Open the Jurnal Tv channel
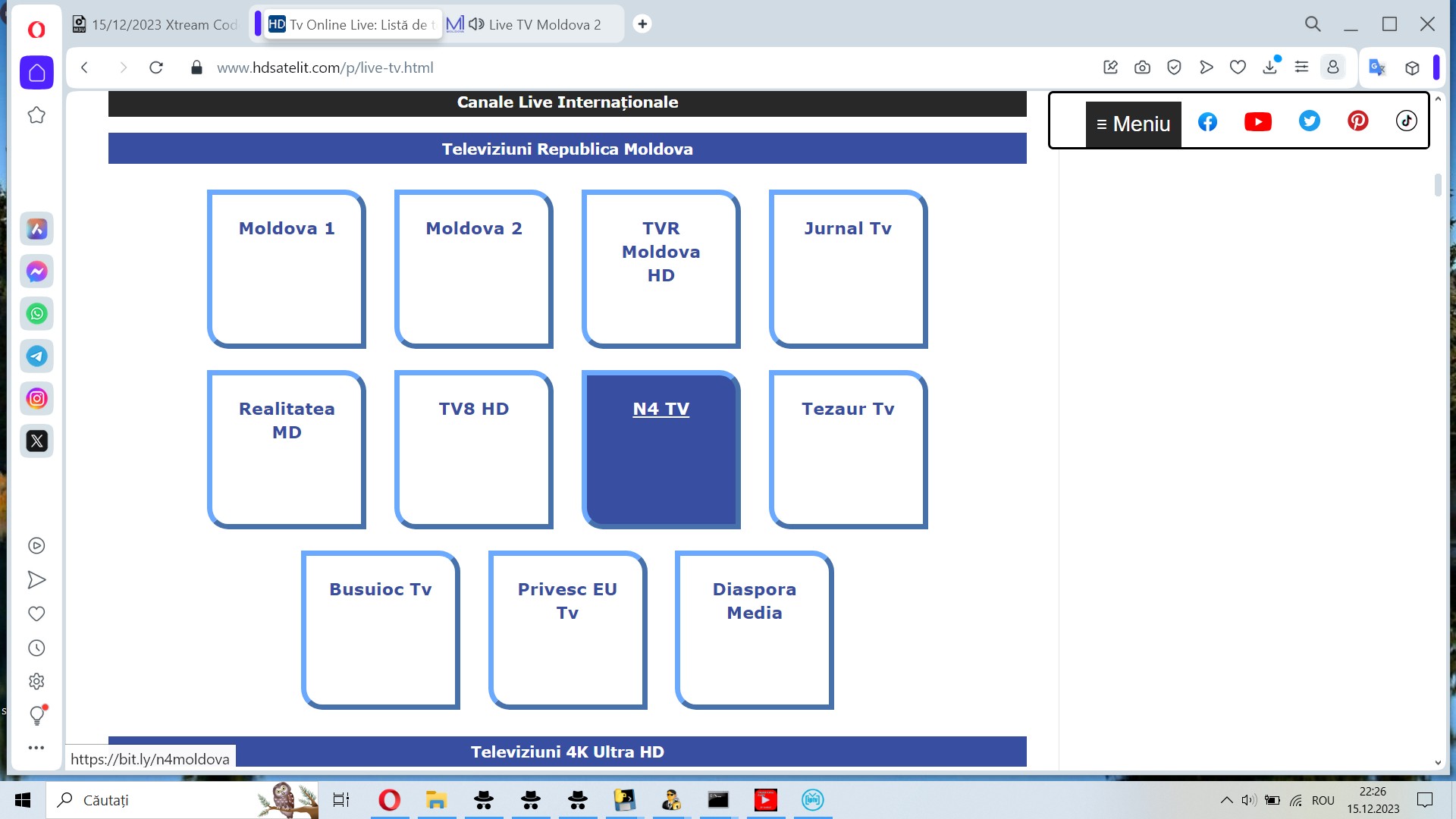Viewport: 1456px width, 819px height. [849, 269]
